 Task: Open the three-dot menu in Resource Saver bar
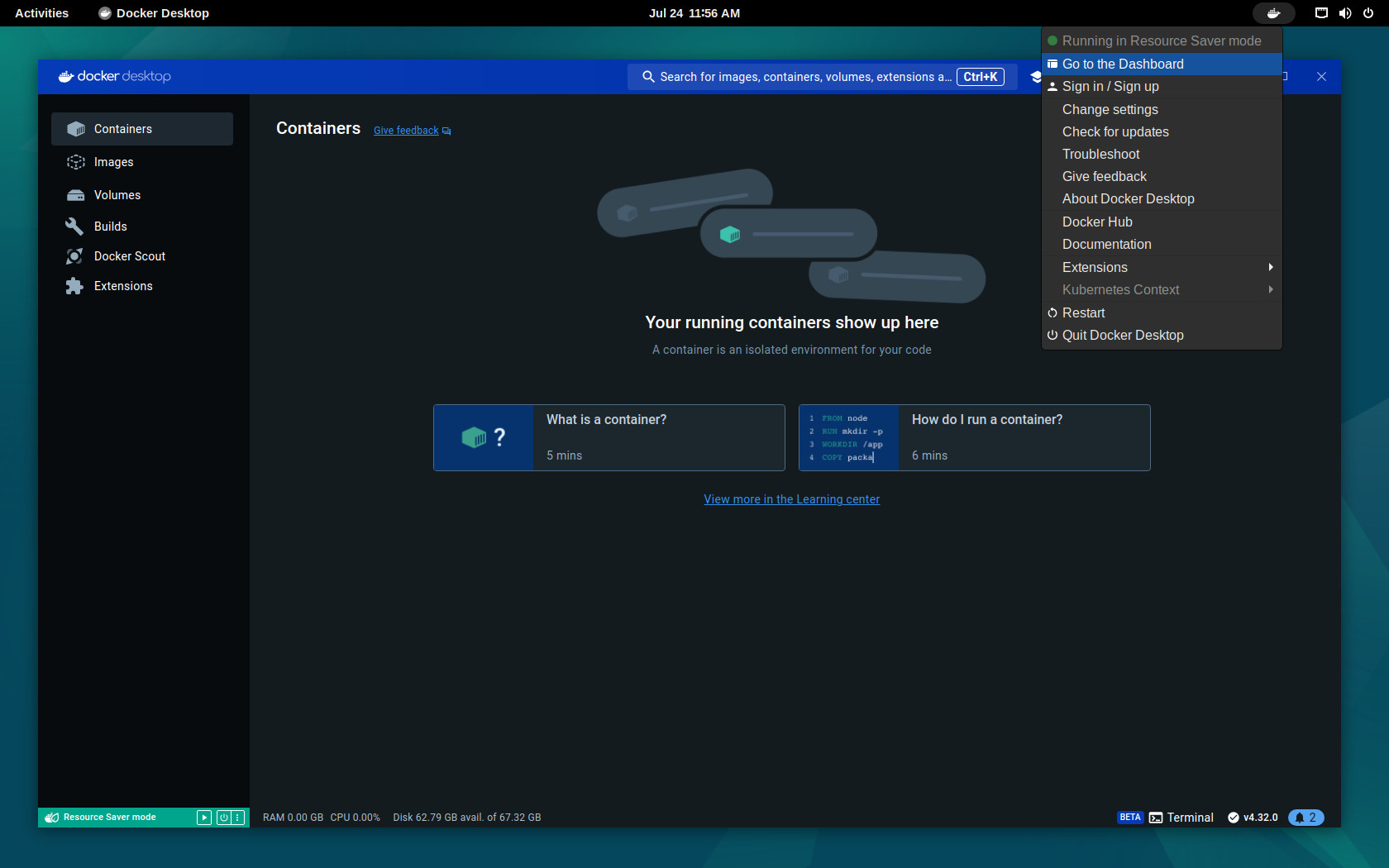coord(238,818)
